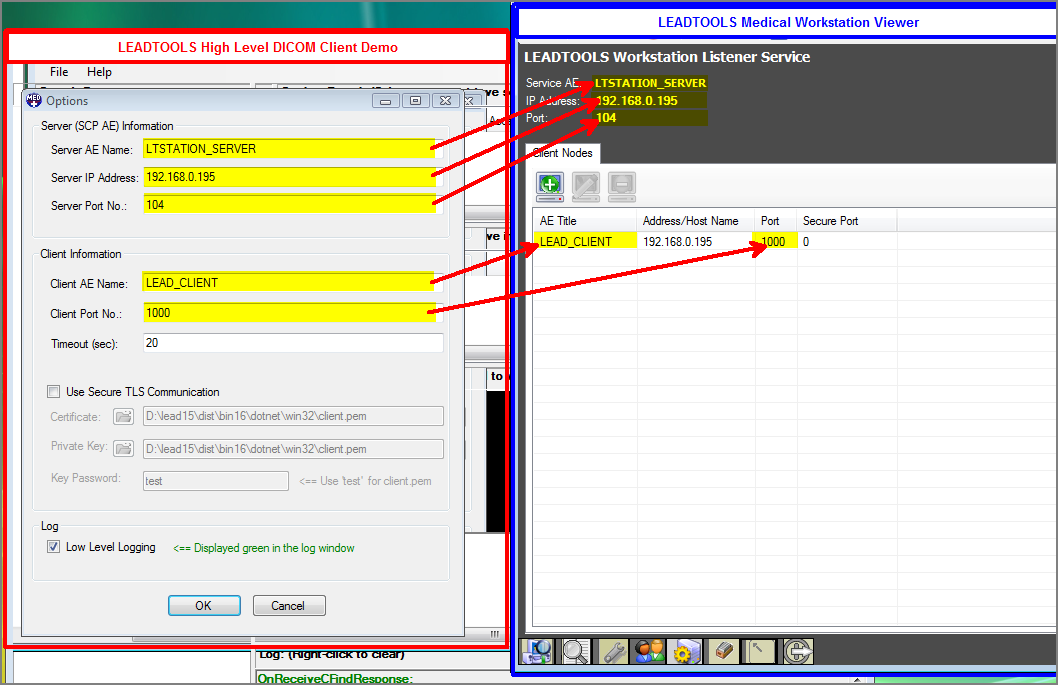Select the Edit Client Node pencil icon
The width and height of the screenshot is (1058, 685).
(586, 186)
